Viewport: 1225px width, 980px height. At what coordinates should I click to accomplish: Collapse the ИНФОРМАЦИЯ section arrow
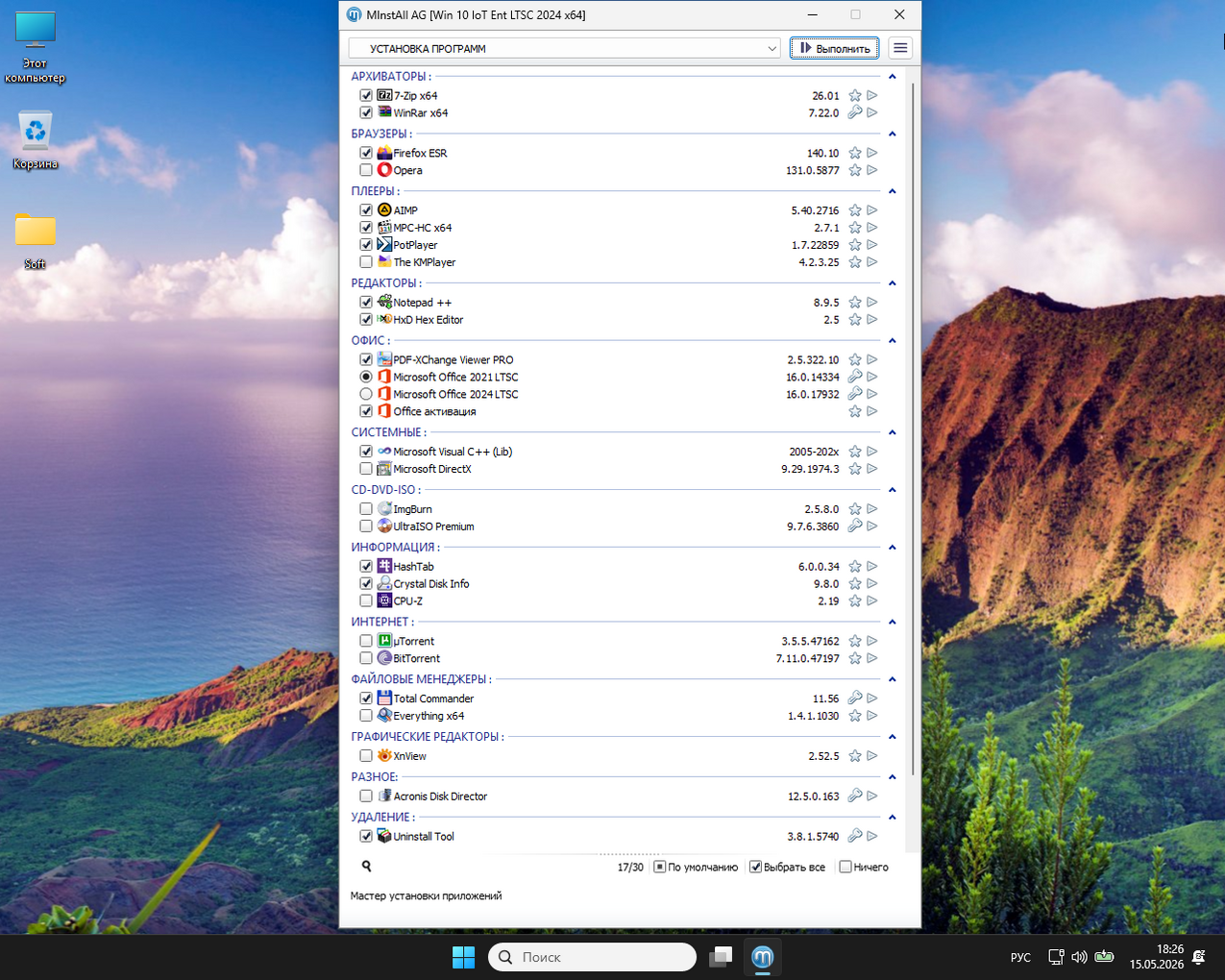[x=893, y=547]
